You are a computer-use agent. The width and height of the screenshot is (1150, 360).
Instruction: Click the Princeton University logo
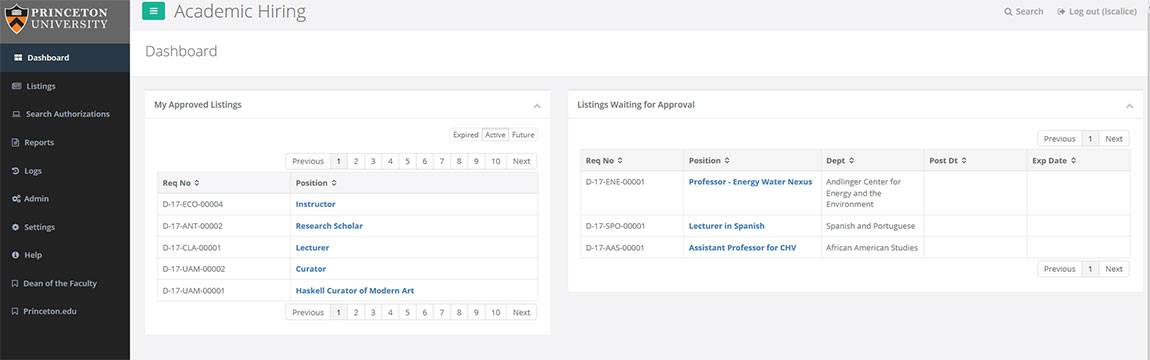(56, 18)
